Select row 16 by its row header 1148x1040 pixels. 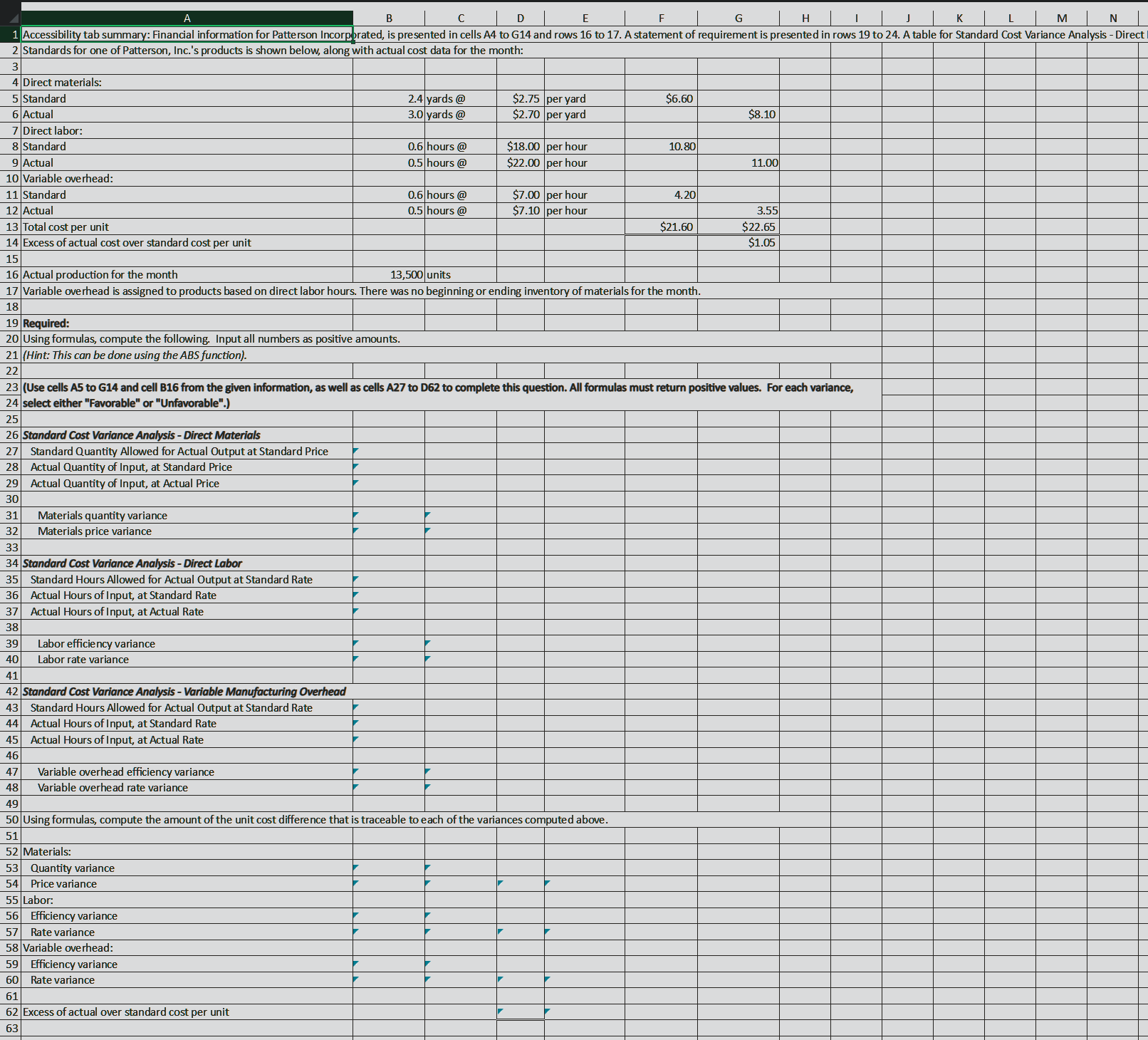(11, 274)
